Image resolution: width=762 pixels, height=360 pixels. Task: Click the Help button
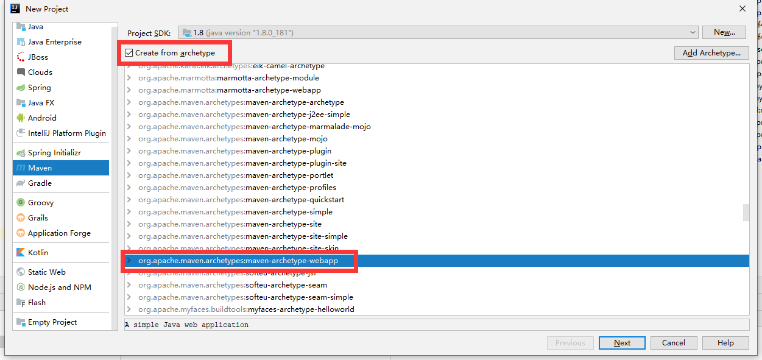click(x=725, y=343)
